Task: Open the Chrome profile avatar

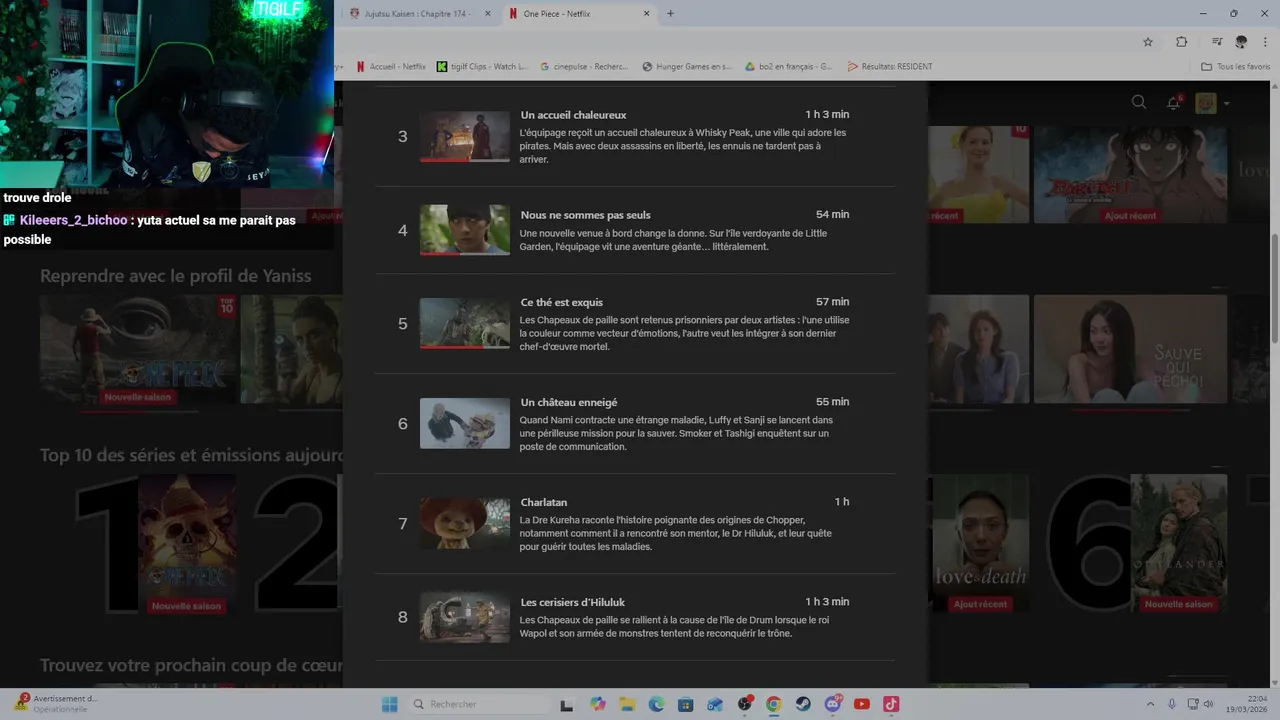Action: point(1241,42)
